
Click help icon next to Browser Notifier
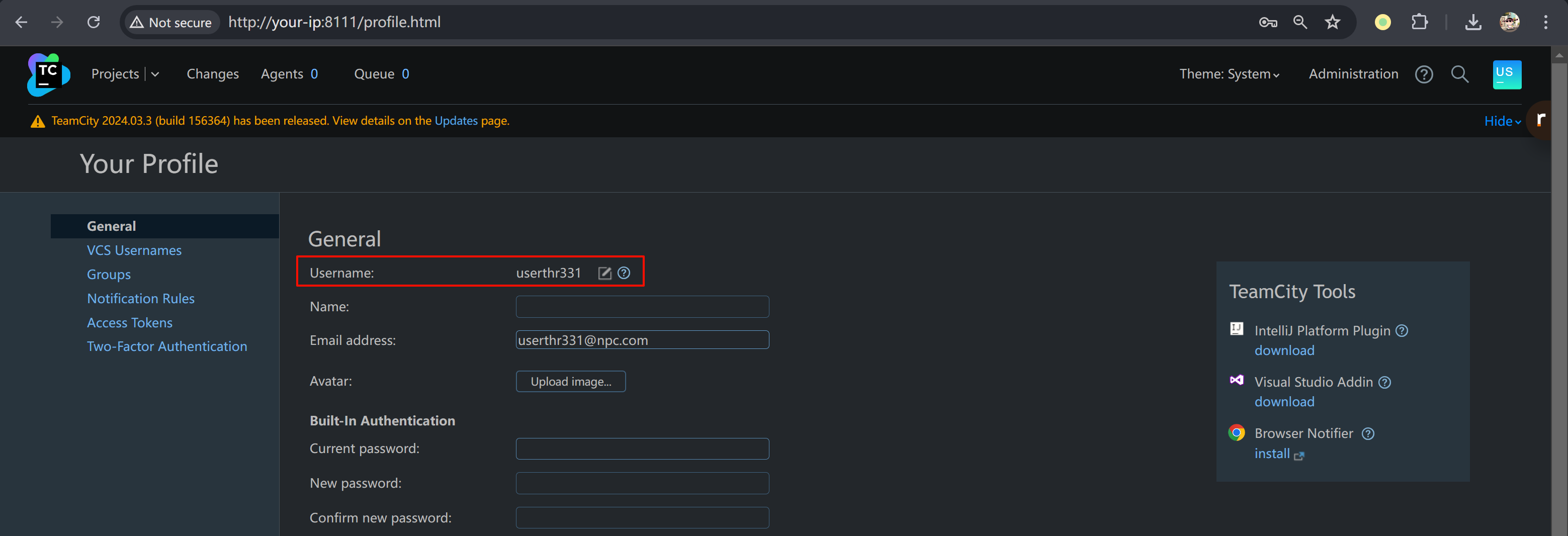click(1368, 434)
